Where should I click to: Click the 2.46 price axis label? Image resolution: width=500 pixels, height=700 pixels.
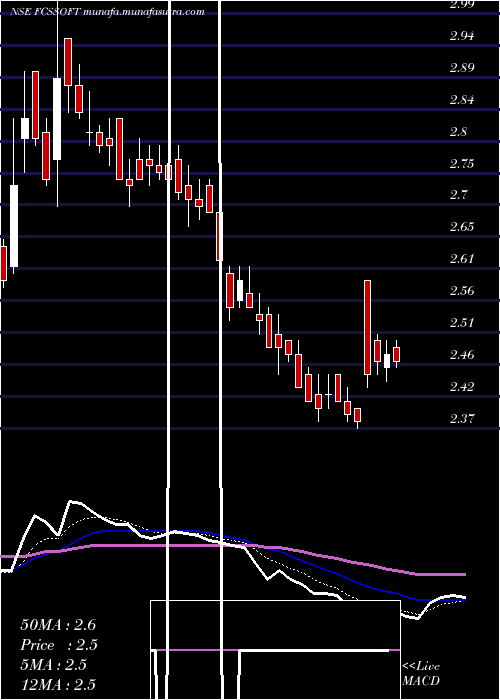462,355
